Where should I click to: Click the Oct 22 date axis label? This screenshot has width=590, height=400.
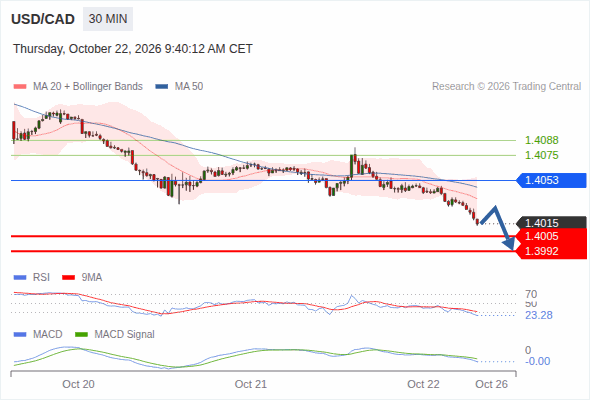[423, 384]
